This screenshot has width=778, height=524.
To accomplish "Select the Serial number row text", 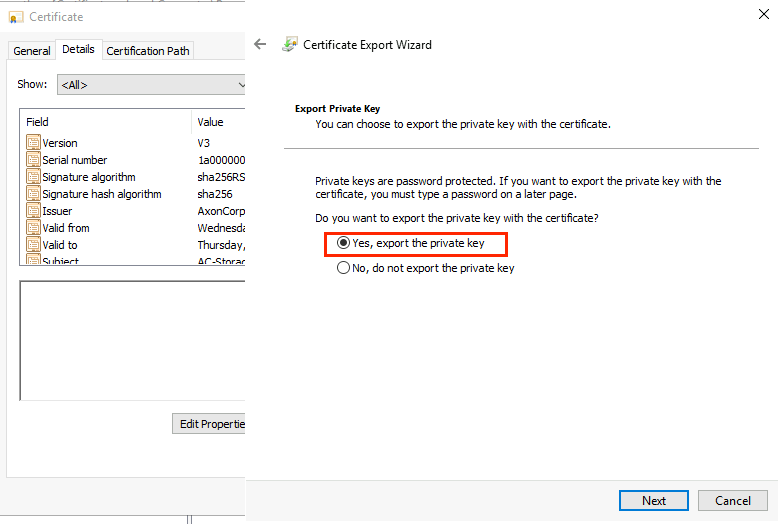I will (x=74, y=160).
